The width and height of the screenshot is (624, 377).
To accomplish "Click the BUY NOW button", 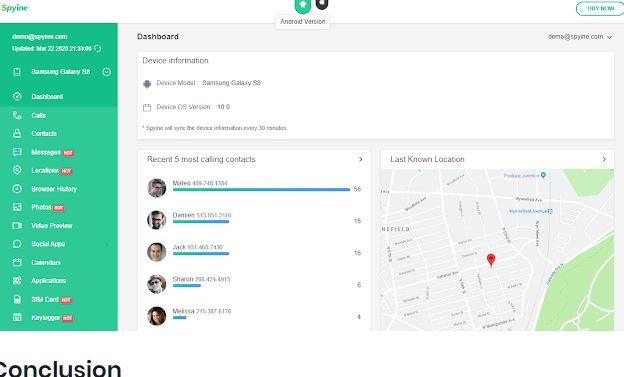I will coord(601,8).
